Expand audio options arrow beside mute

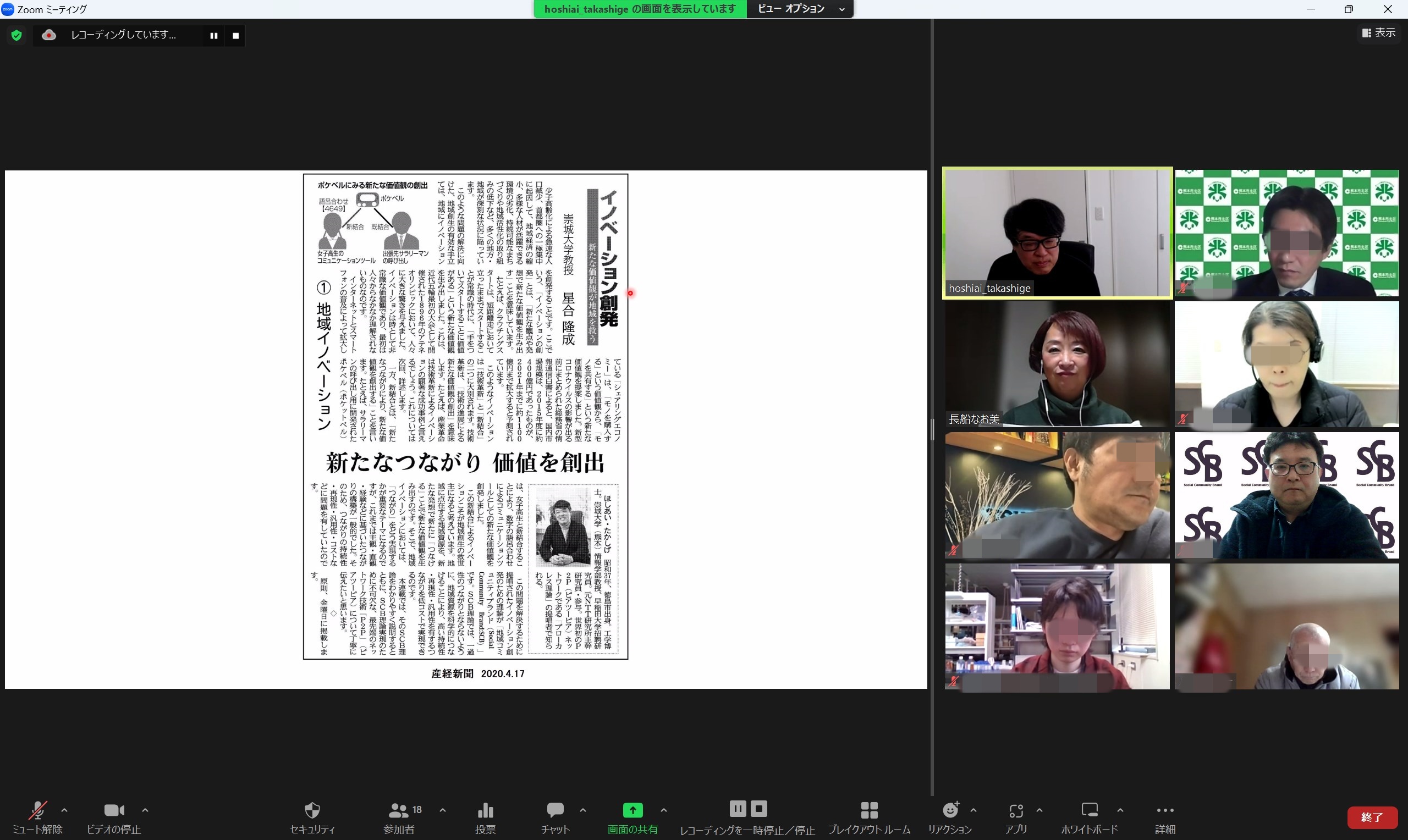tap(64, 810)
